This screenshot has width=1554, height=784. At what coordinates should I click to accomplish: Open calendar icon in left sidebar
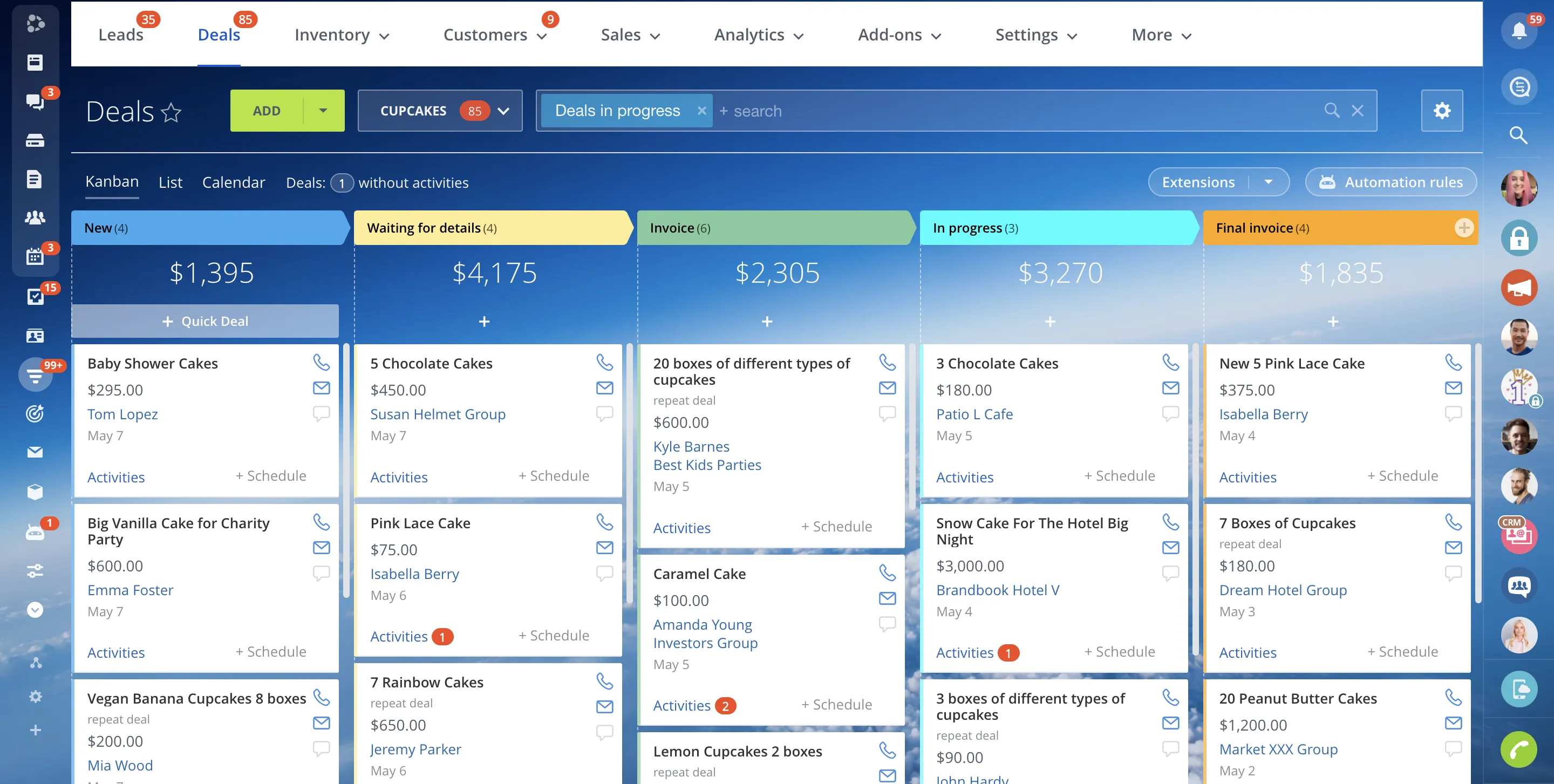pos(35,256)
